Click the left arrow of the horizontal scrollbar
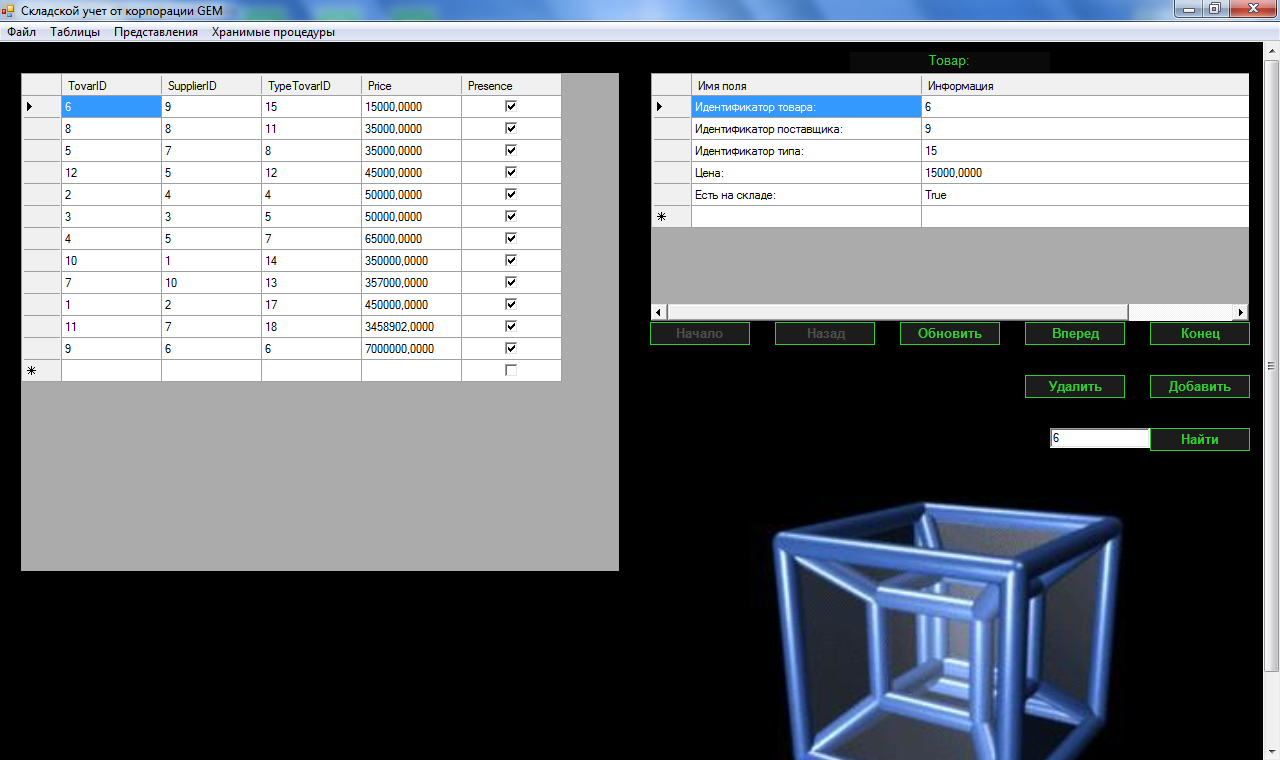Image resolution: width=1280 pixels, height=760 pixels. [x=658, y=313]
